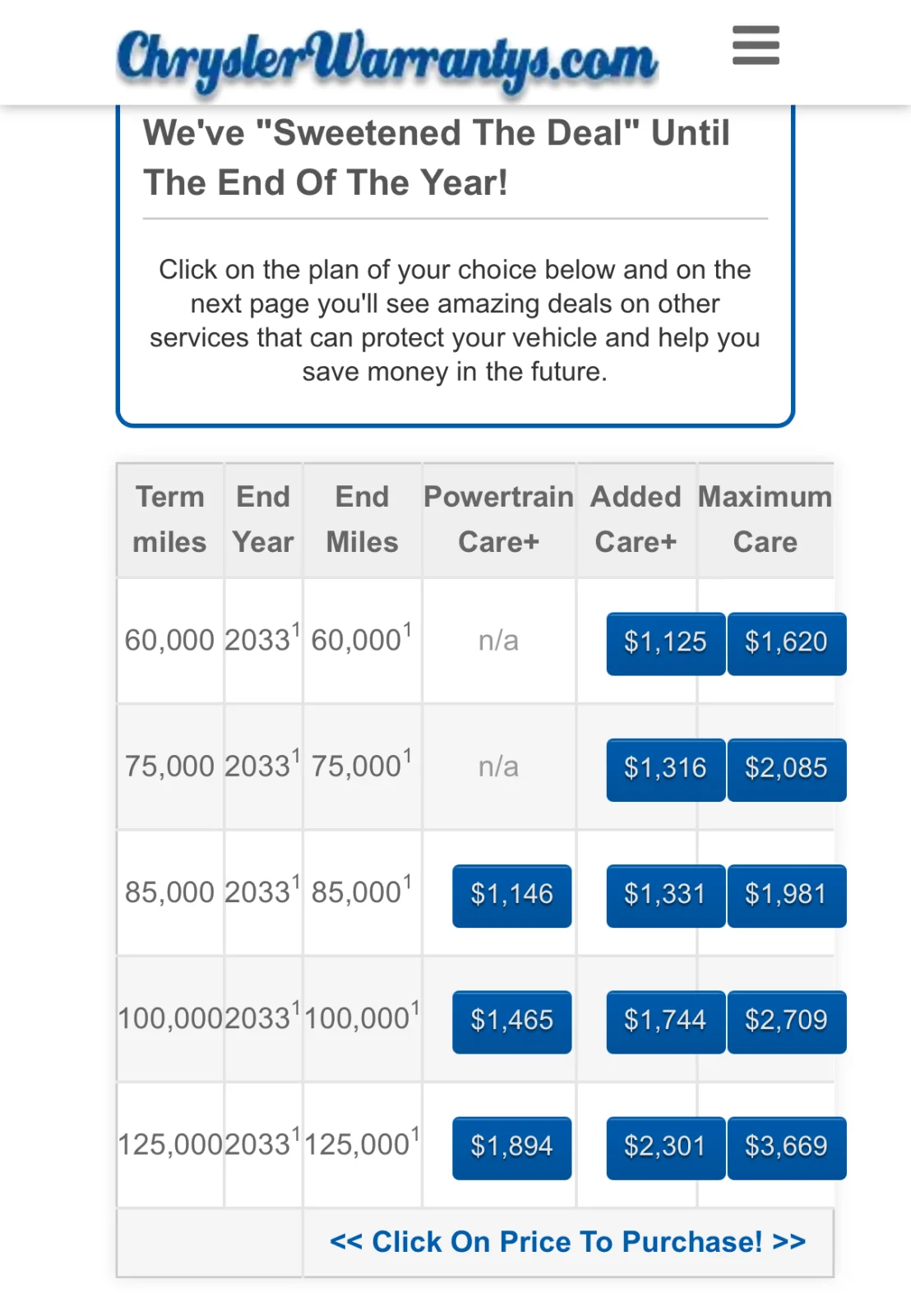This screenshot has height=1316, width=911.
Task: Pick the $1,146 Powertrain Care+ price
Action: tap(511, 896)
